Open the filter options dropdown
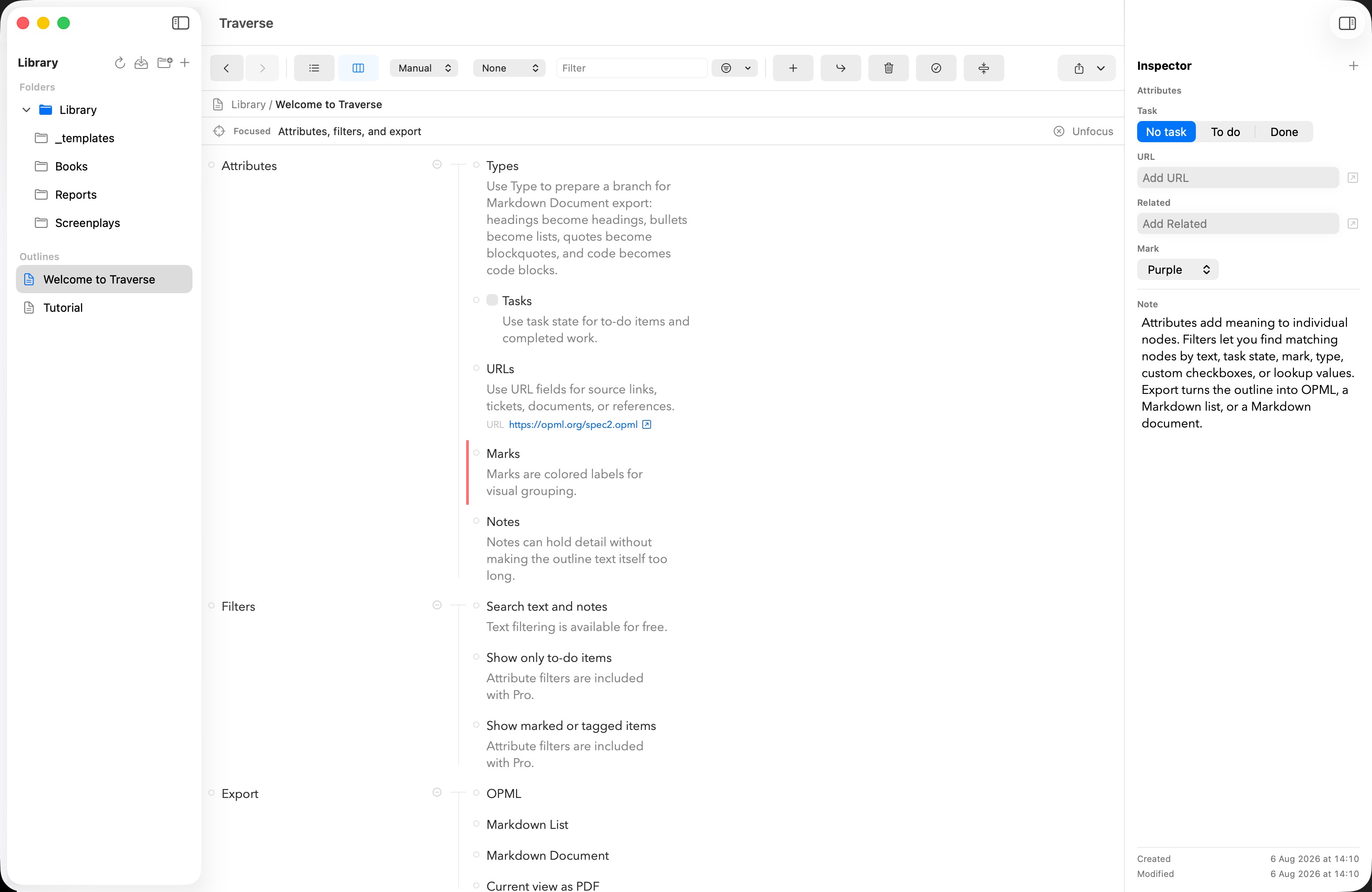1372x892 pixels. point(735,68)
